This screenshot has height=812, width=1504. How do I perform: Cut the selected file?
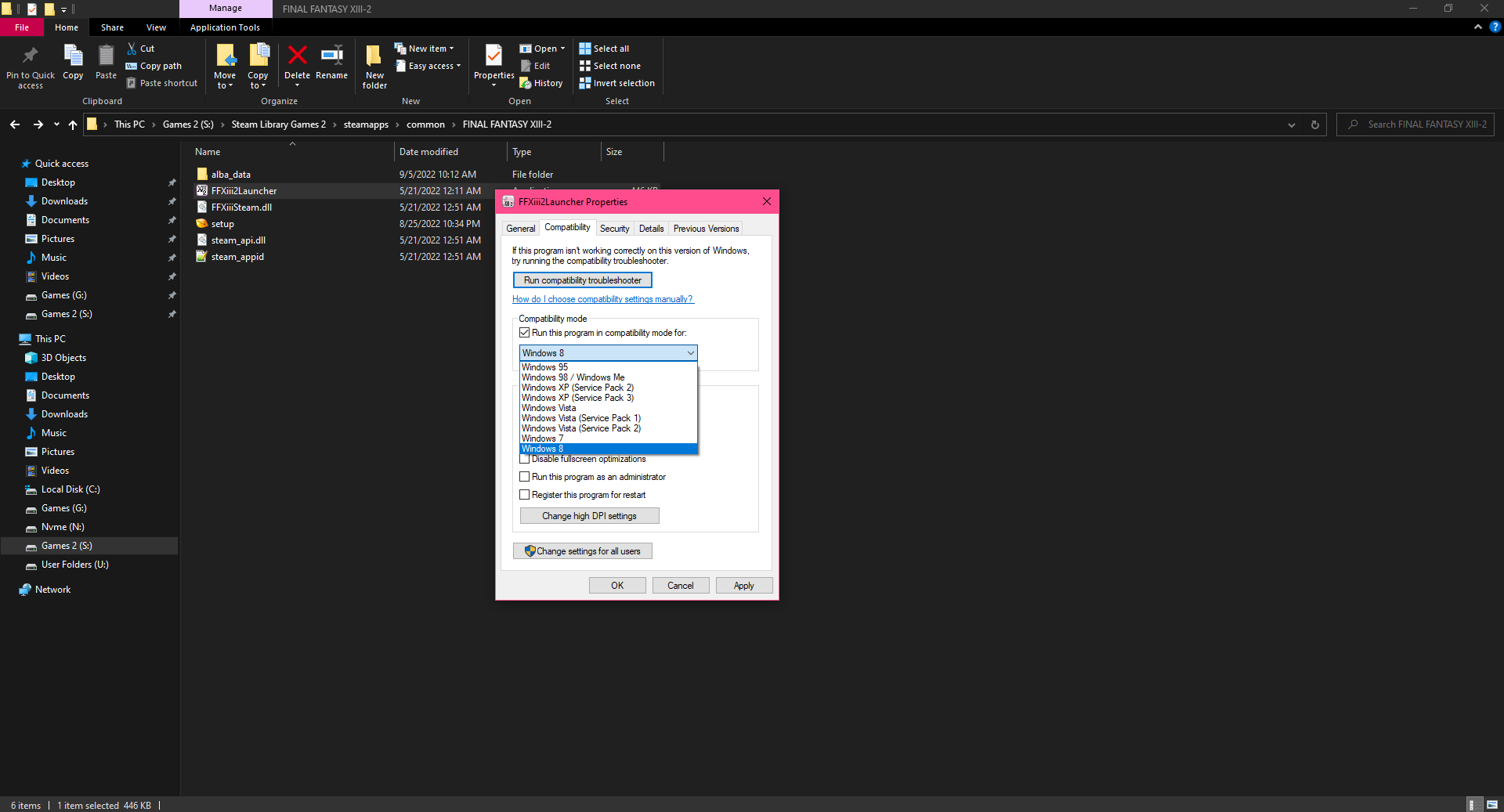[x=141, y=49]
